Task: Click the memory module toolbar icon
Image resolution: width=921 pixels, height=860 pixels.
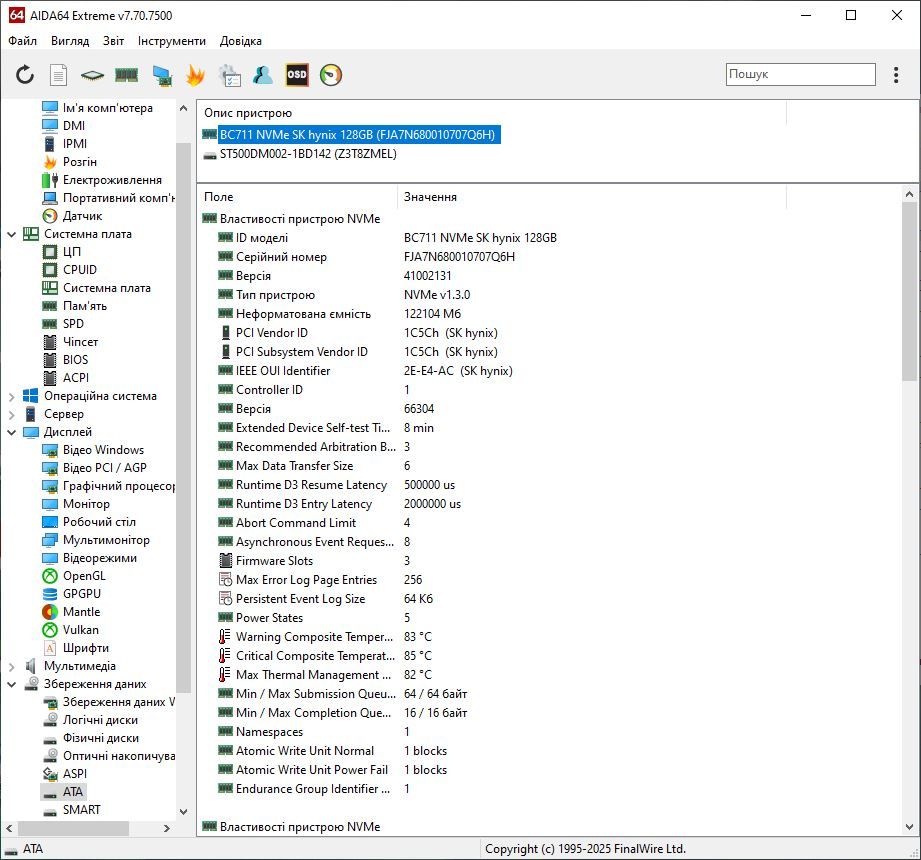Action: click(126, 75)
